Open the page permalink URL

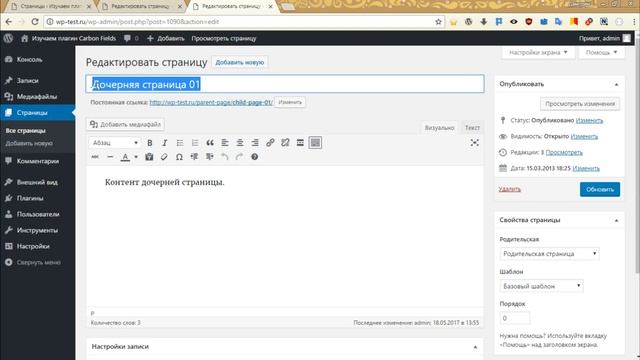211,102
